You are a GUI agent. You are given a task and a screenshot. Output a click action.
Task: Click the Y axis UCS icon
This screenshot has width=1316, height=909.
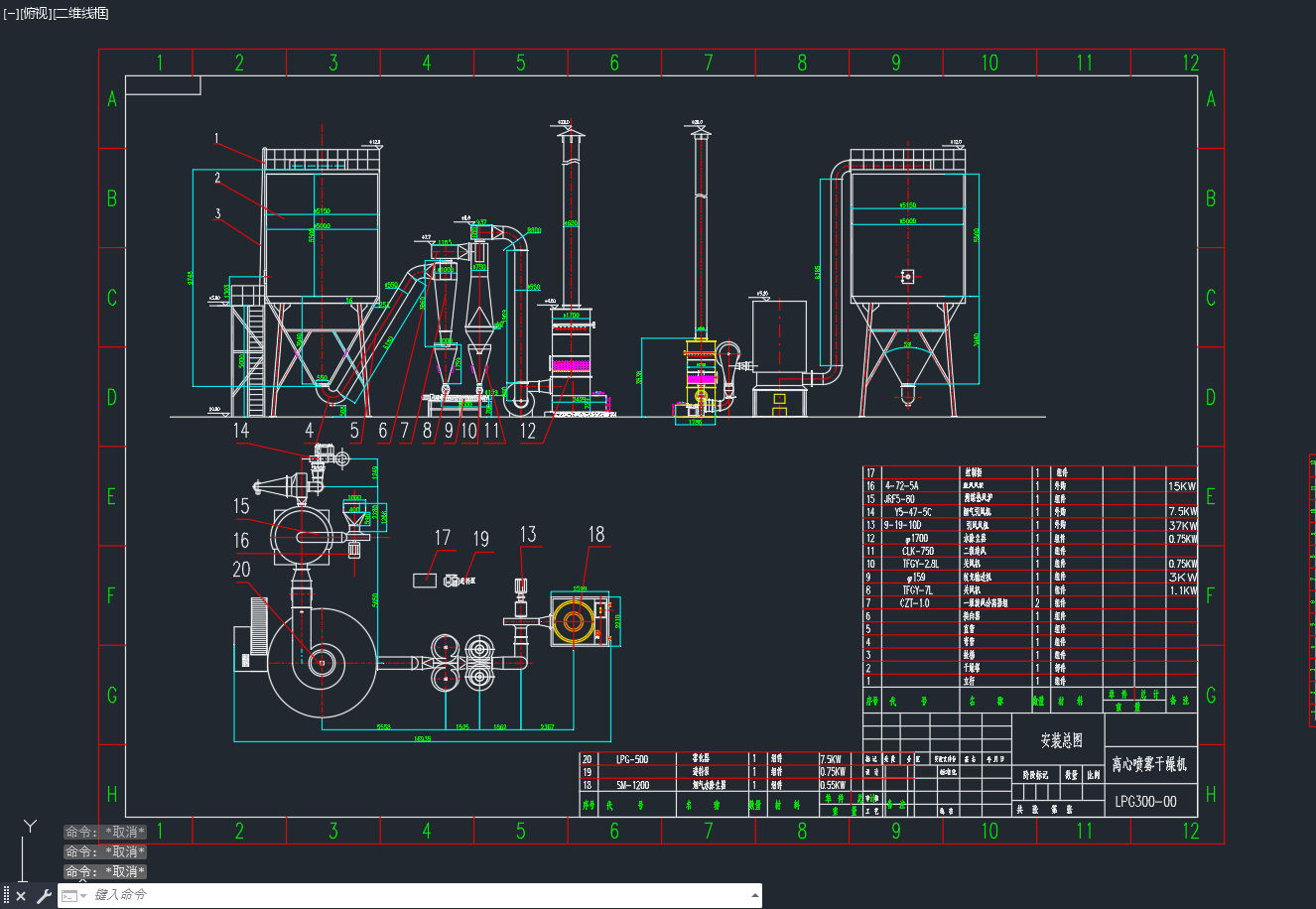[31, 826]
